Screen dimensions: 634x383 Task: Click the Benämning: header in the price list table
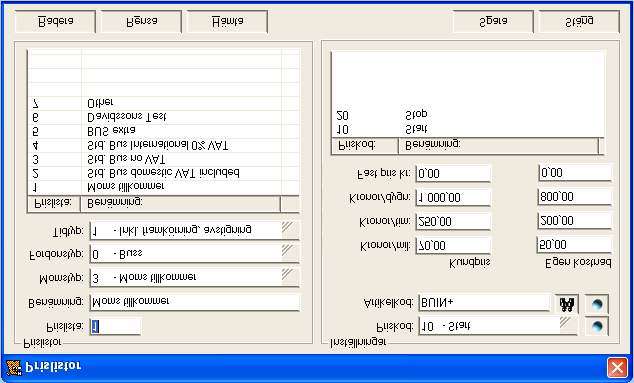point(180,203)
